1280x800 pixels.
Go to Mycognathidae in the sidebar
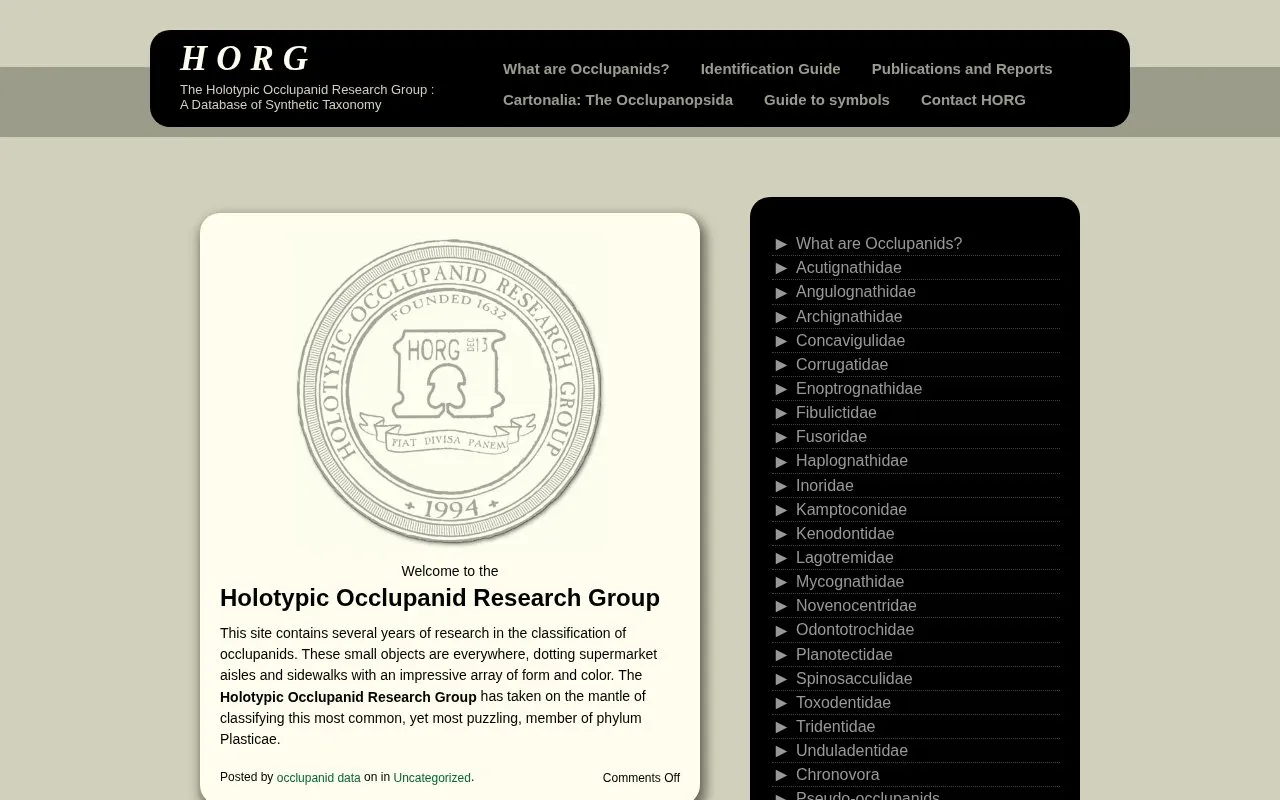point(850,581)
